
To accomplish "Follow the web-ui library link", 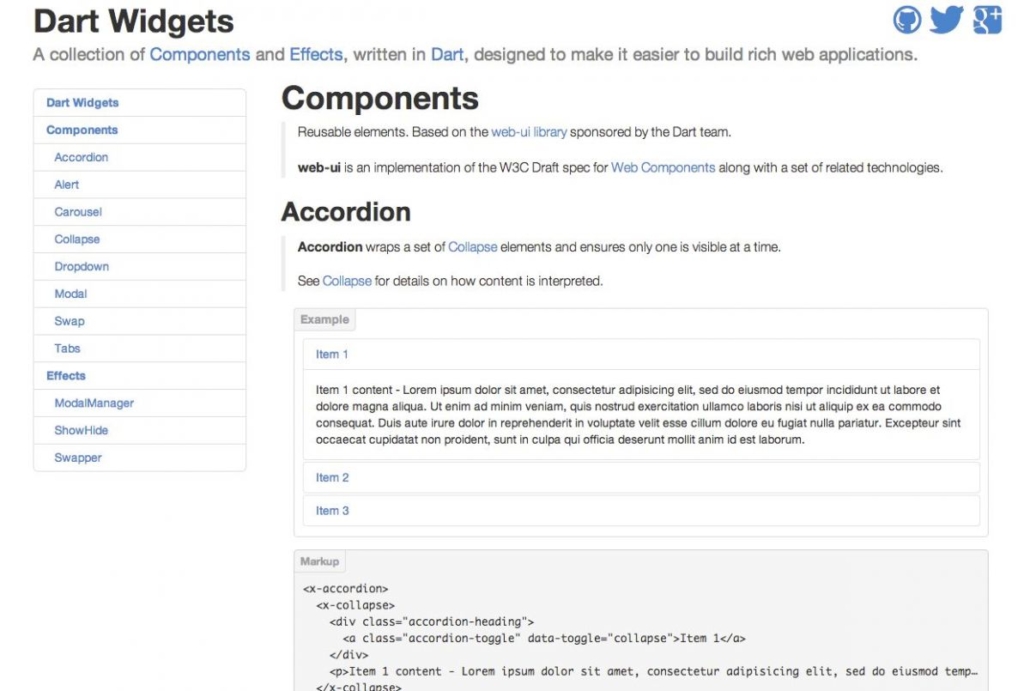I will 529,132.
